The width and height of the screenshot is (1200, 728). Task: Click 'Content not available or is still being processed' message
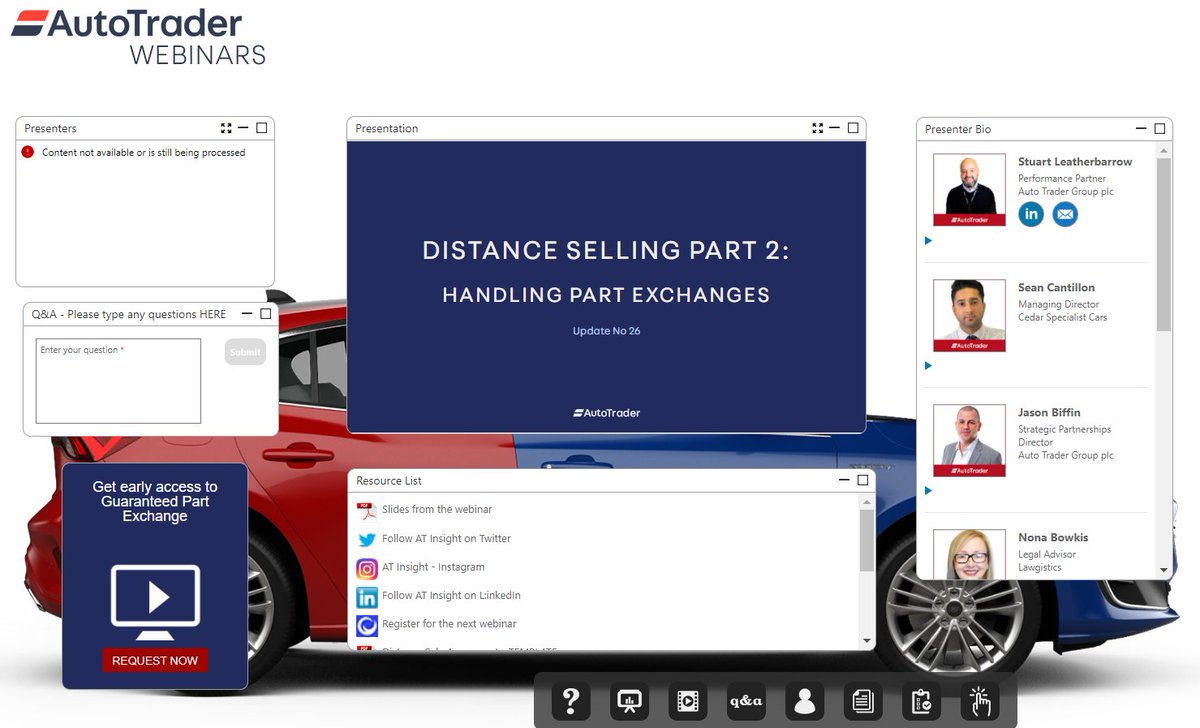click(x=143, y=153)
